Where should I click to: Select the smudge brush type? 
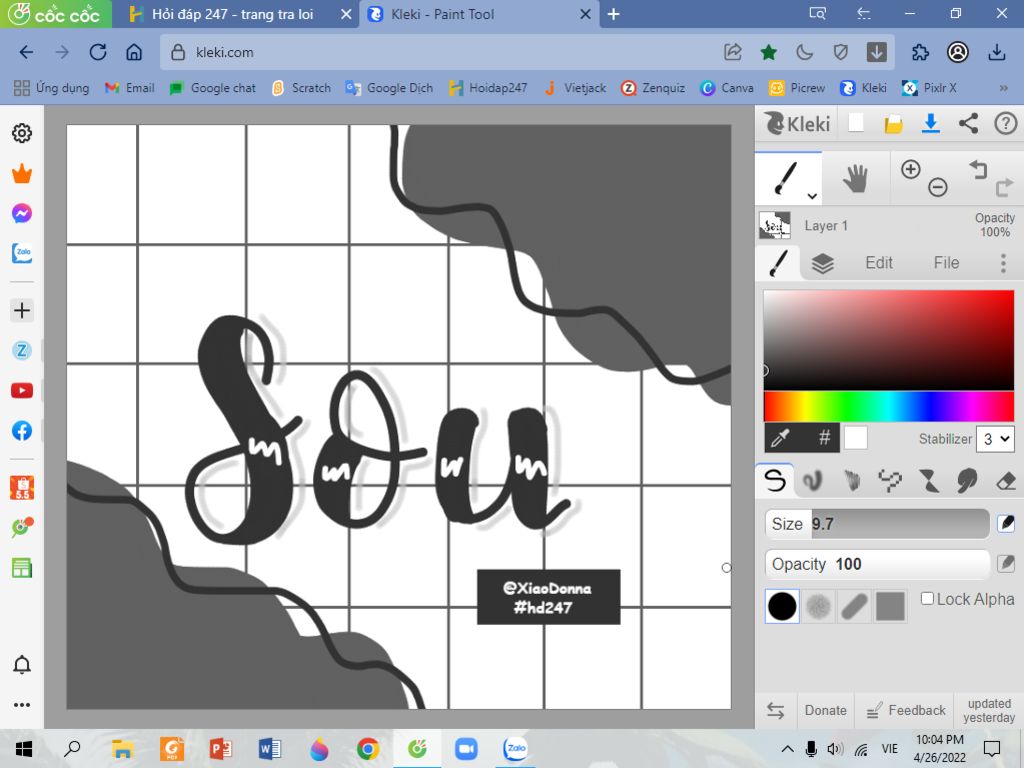click(x=967, y=481)
